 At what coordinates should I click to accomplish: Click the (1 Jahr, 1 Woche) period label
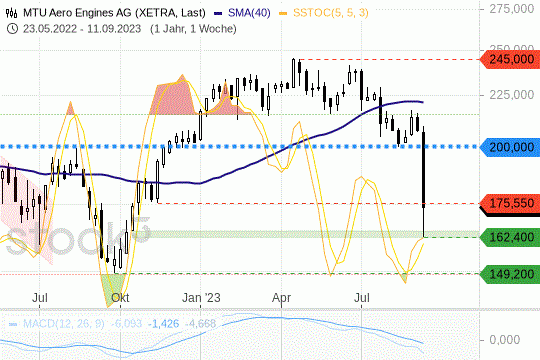pyautogui.click(x=193, y=29)
